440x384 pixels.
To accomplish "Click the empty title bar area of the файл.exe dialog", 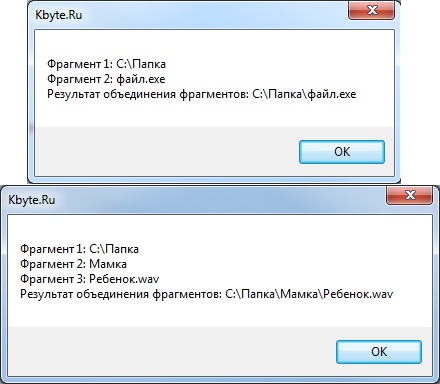I will tap(213, 15).
